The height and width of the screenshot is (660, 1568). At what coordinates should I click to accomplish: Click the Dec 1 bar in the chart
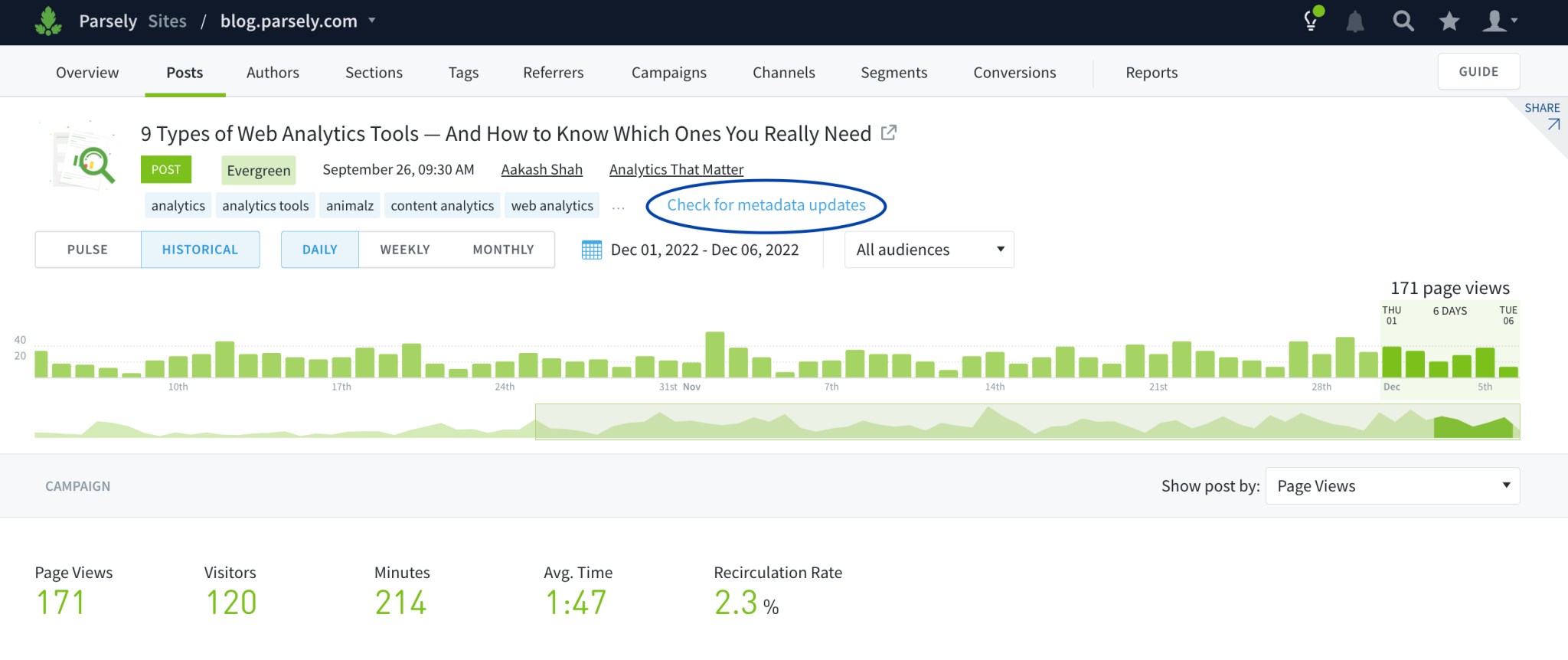coord(1391,362)
